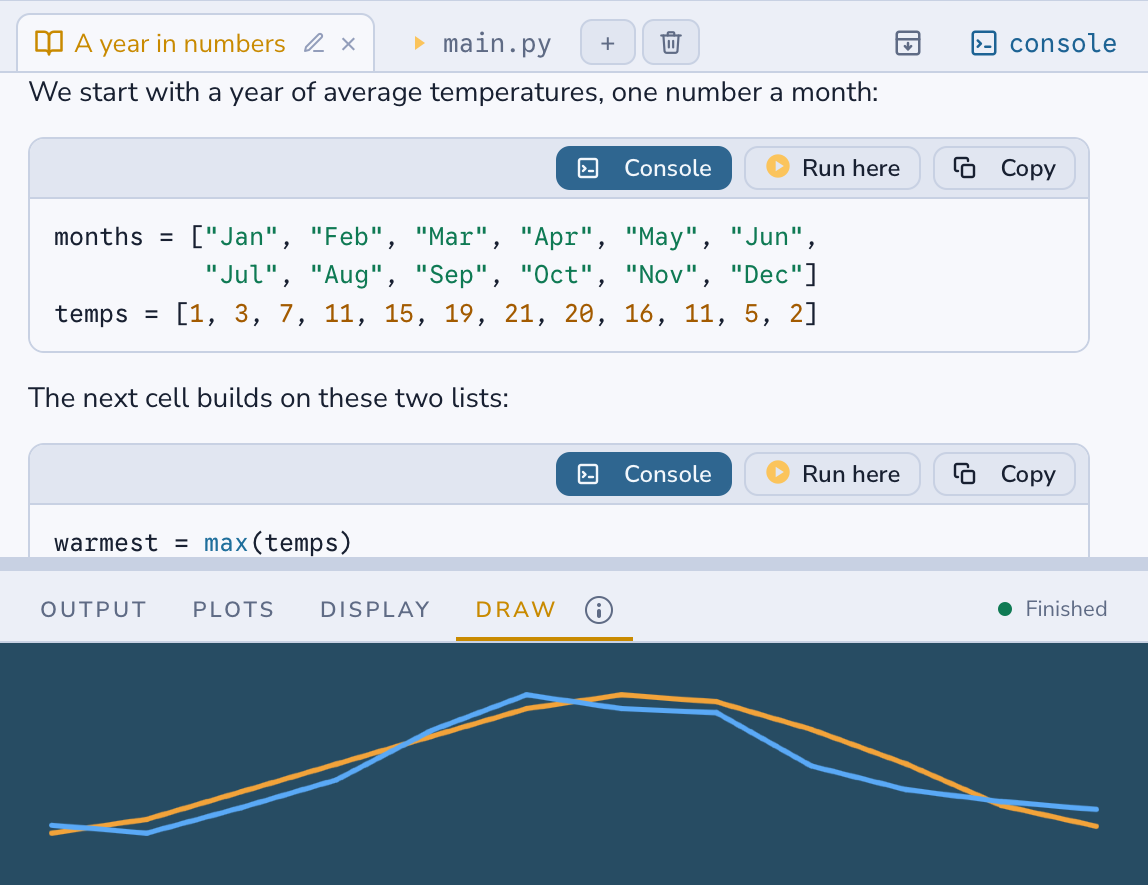Click the "Jan" string in months list
The image size is (1148, 885).
click(x=242, y=237)
